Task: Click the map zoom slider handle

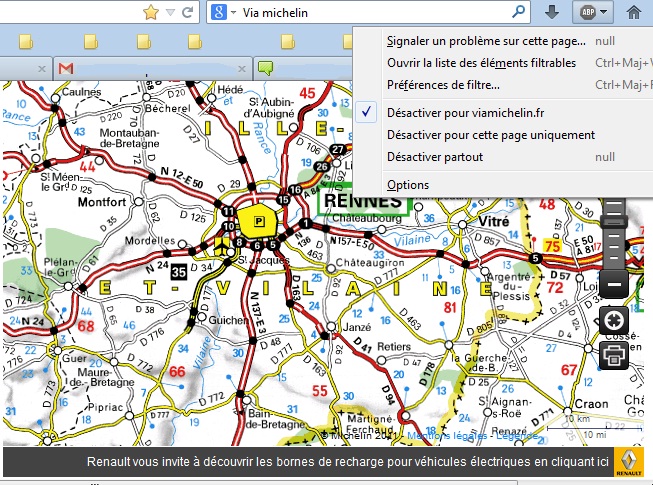Action: pos(613,221)
